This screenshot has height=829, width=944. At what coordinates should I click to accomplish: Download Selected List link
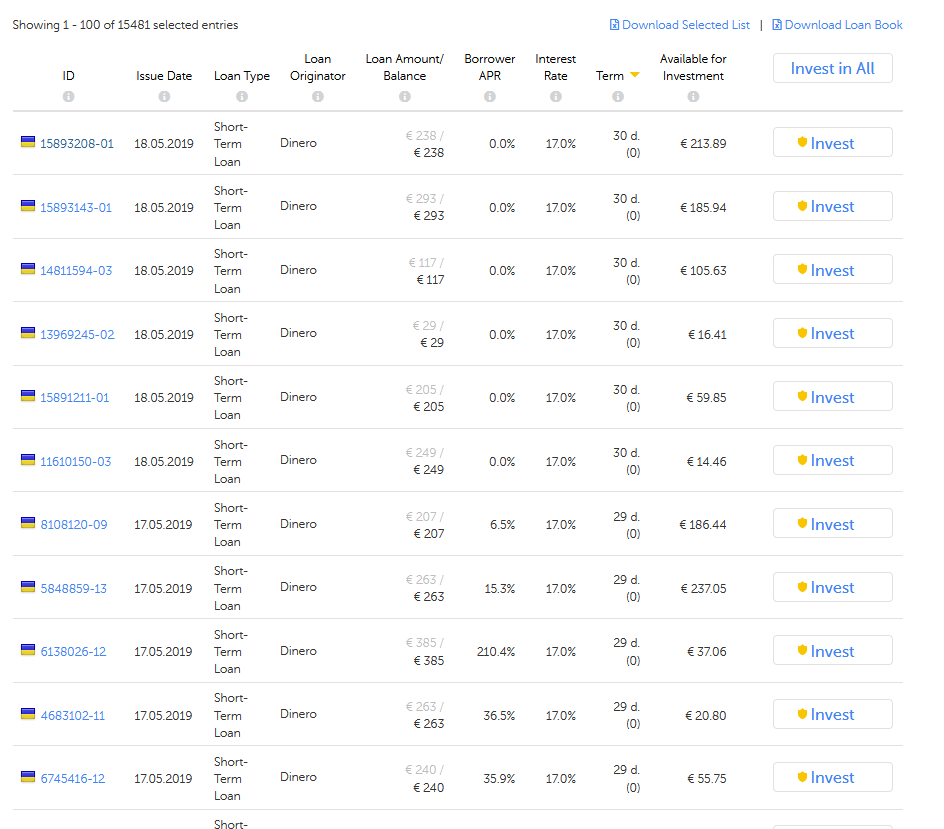click(685, 25)
